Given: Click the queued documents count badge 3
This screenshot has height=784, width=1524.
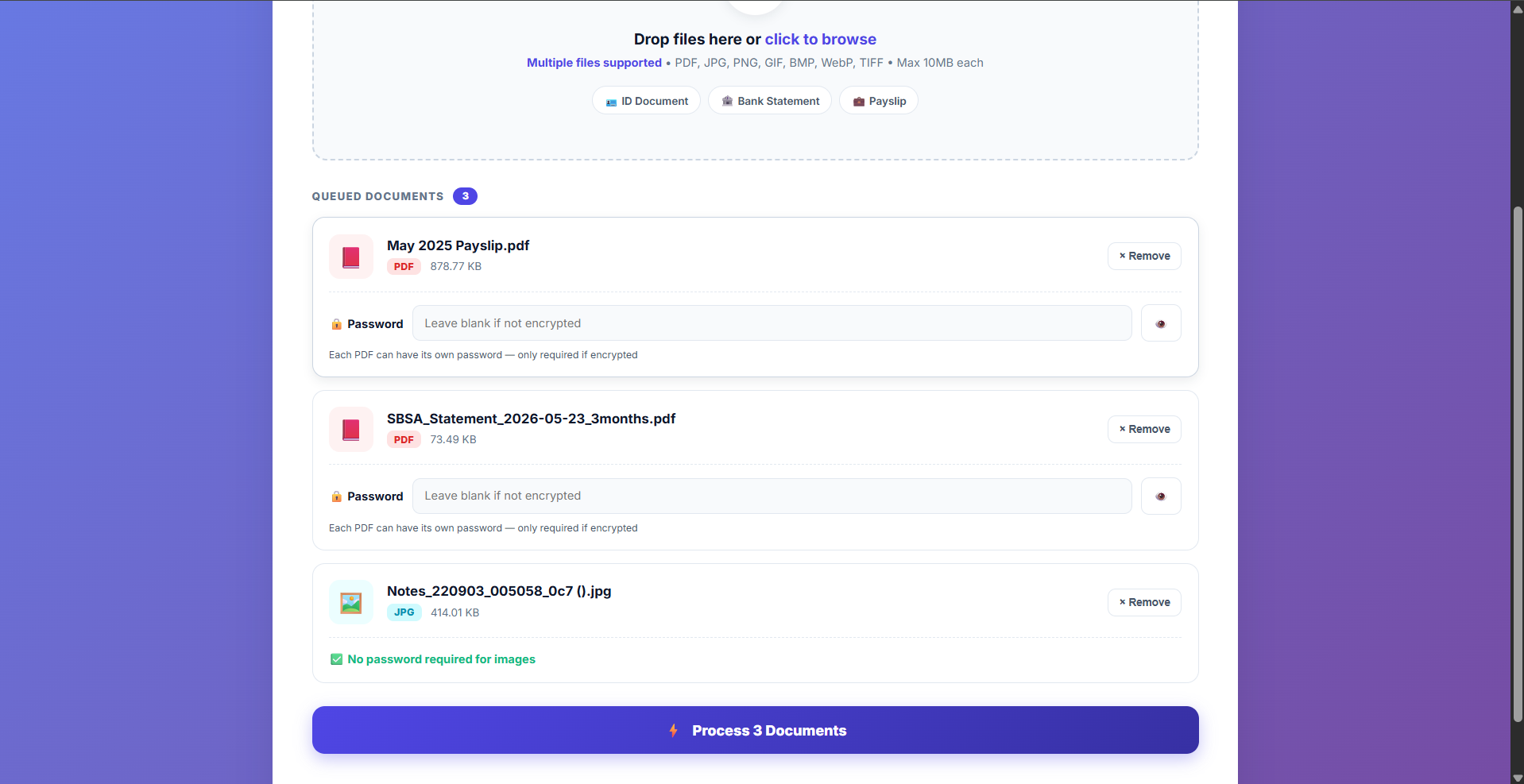Looking at the screenshot, I should 465,196.
